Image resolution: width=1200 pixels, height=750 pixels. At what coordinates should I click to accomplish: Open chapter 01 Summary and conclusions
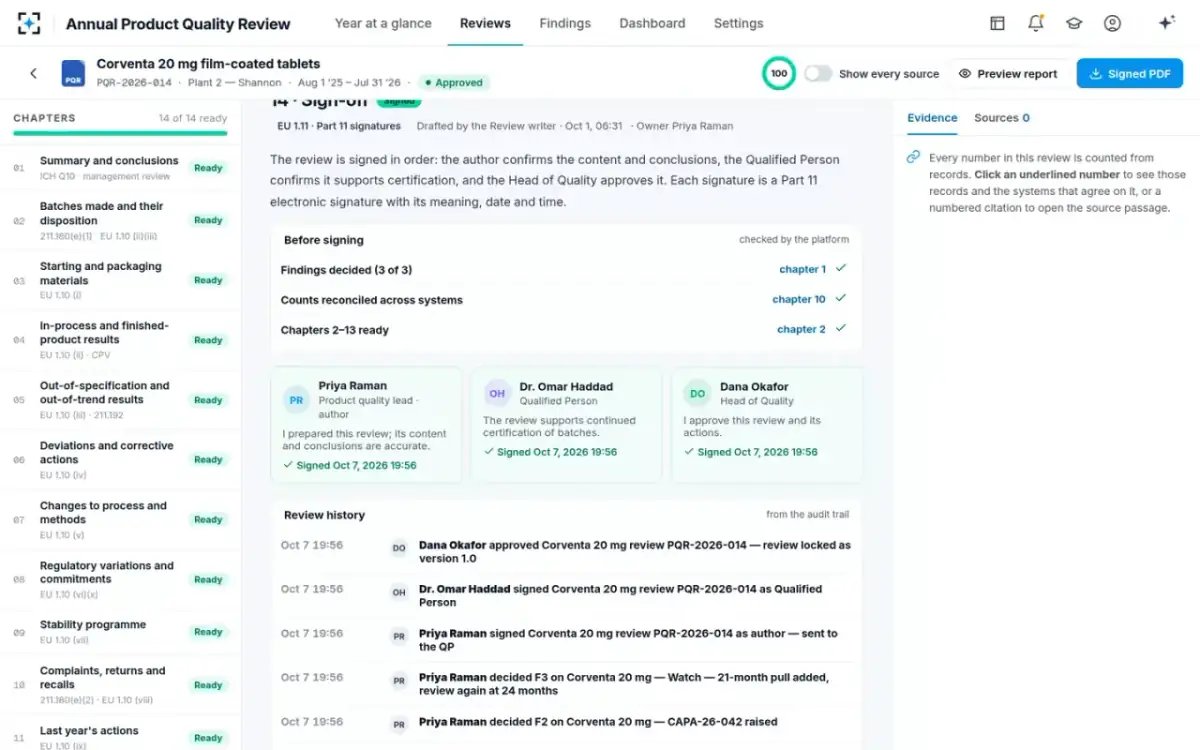point(120,167)
